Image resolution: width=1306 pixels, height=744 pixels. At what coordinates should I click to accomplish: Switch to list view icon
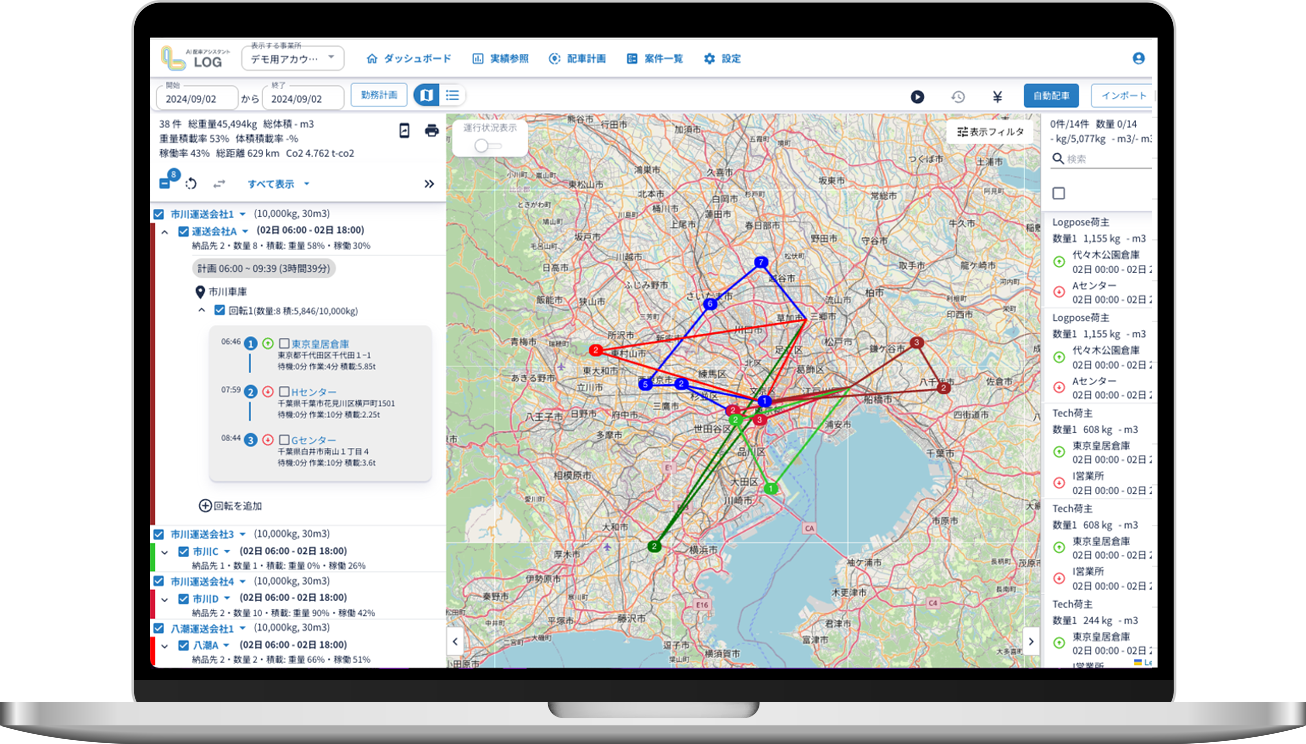(x=452, y=95)
